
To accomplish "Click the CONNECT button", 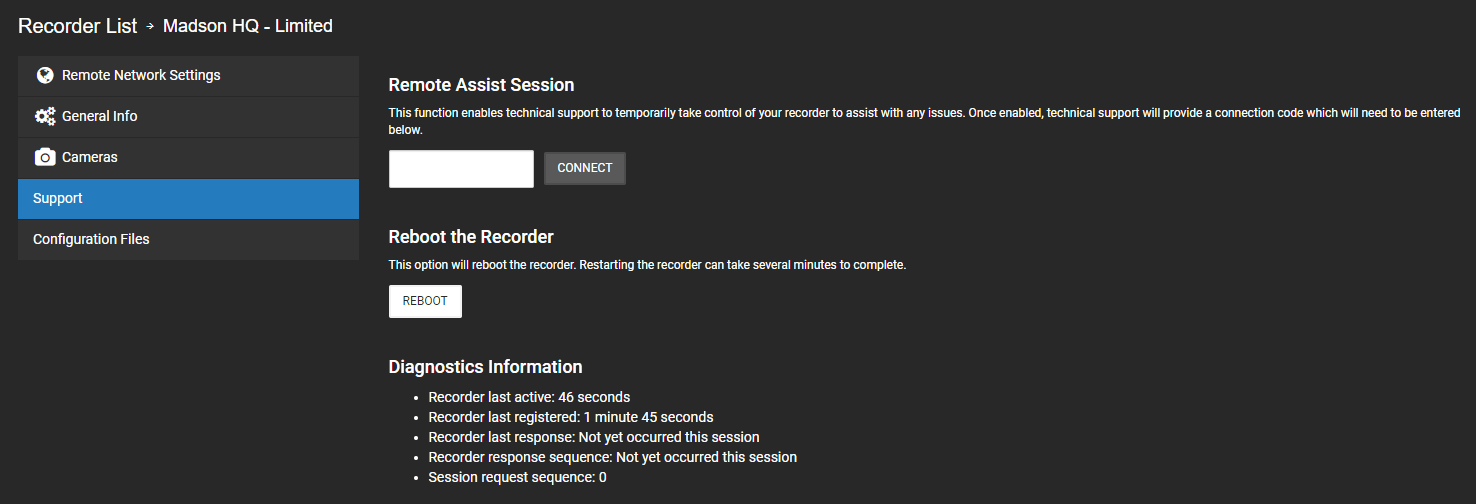I will coord(585,168).
